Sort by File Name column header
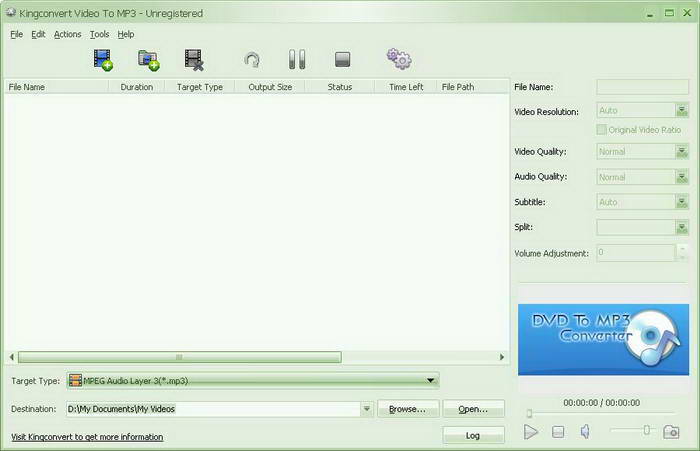Viewport: 700px width, 451px height. pyautogui.click(x=56, y=87)
